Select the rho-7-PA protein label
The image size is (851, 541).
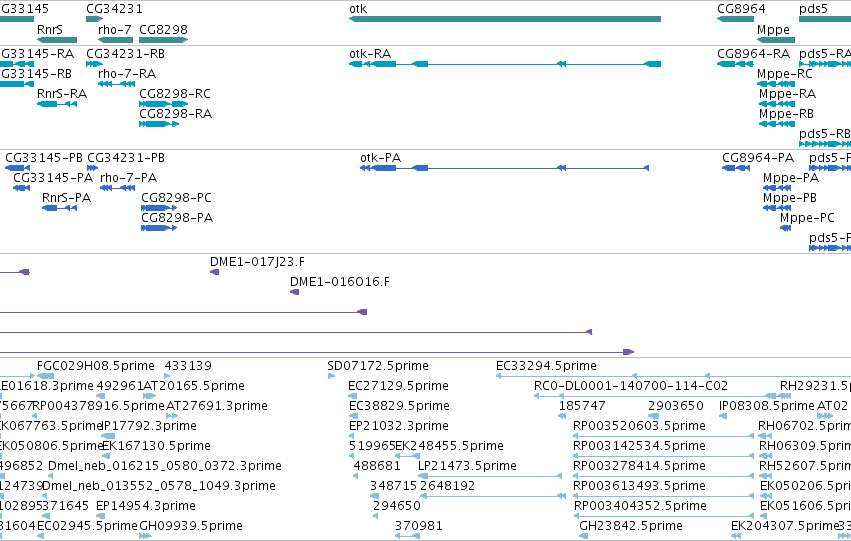(x=129, y=178)
